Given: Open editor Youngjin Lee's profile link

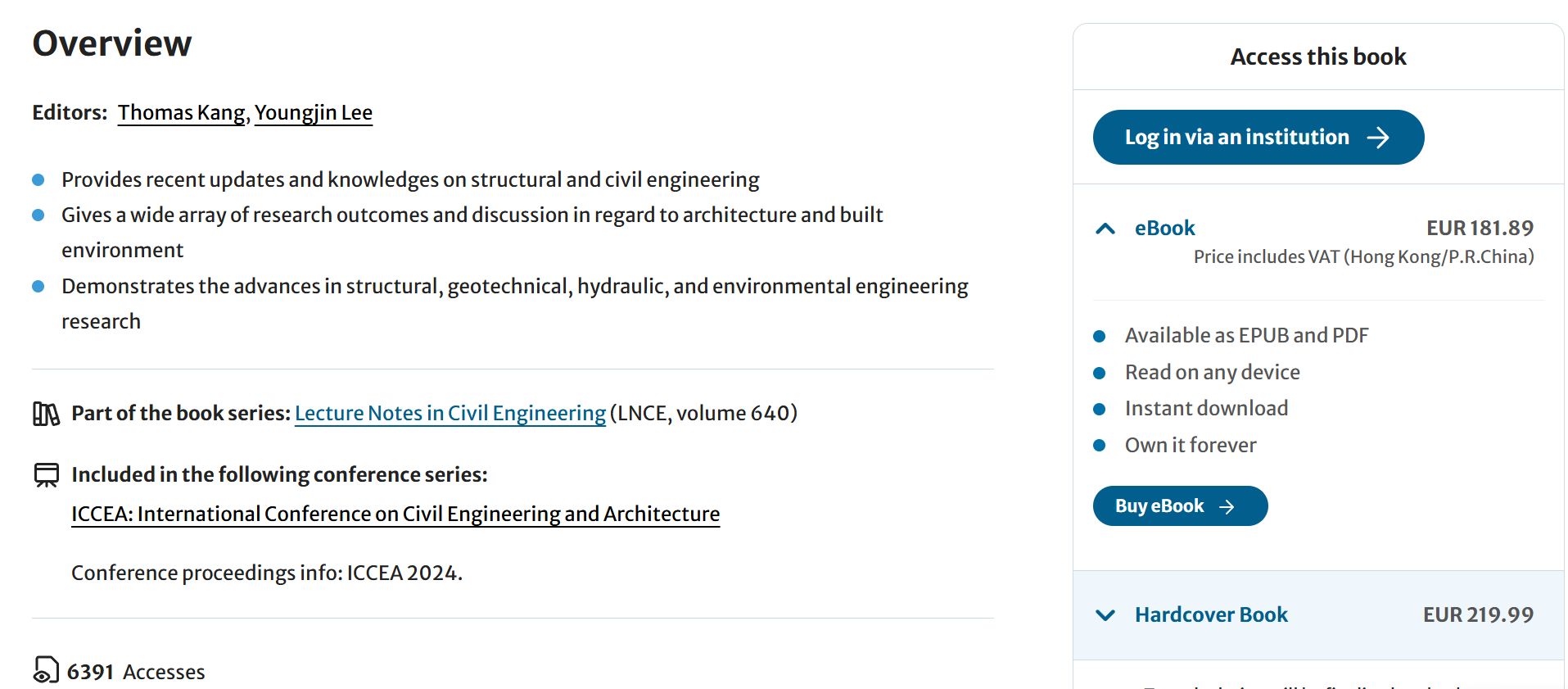Looking at the screenshot, I should pyautogui.click(x=314, y=113).
